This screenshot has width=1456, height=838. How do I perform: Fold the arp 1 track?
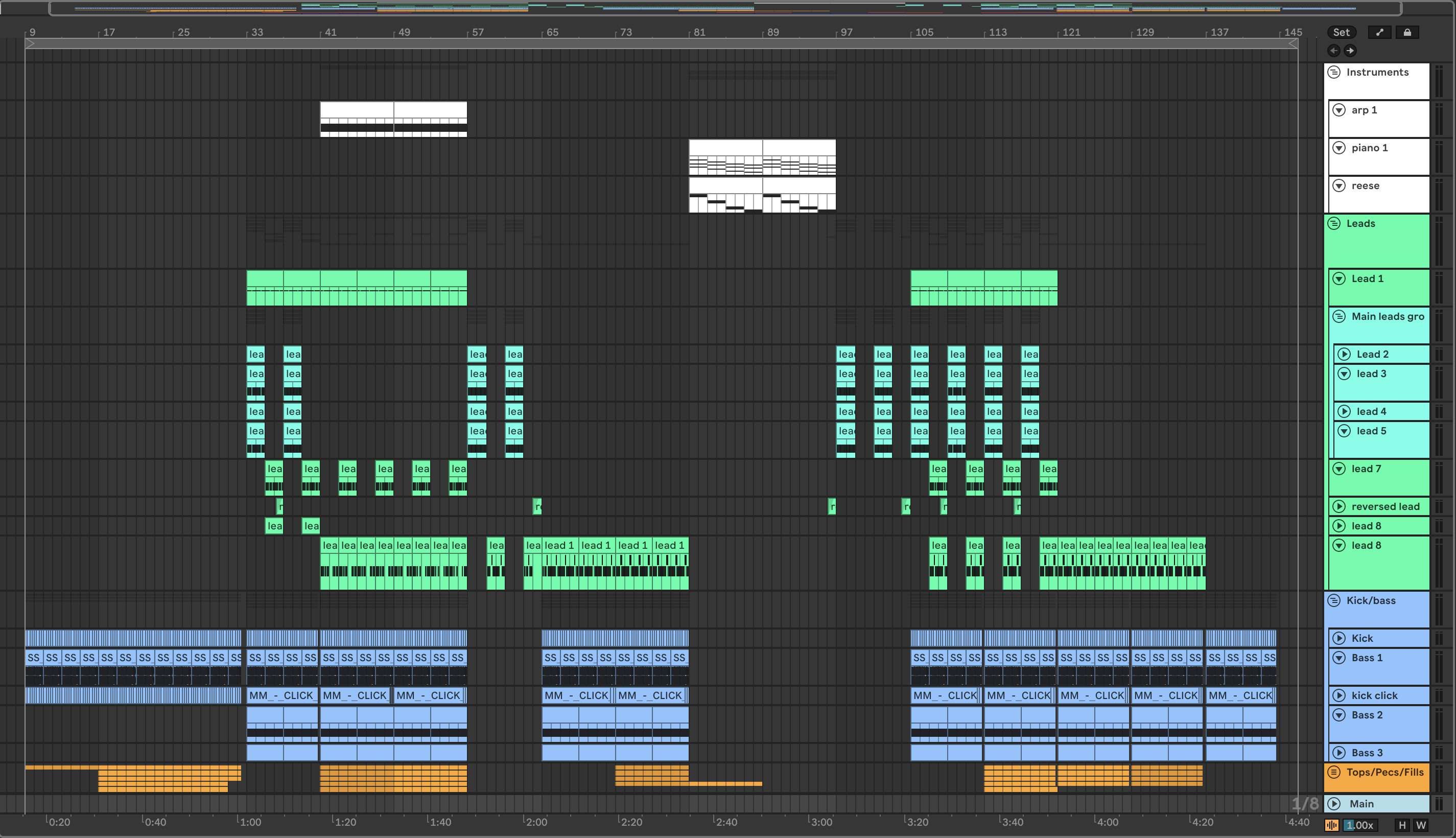click(x=1339, y=110)
